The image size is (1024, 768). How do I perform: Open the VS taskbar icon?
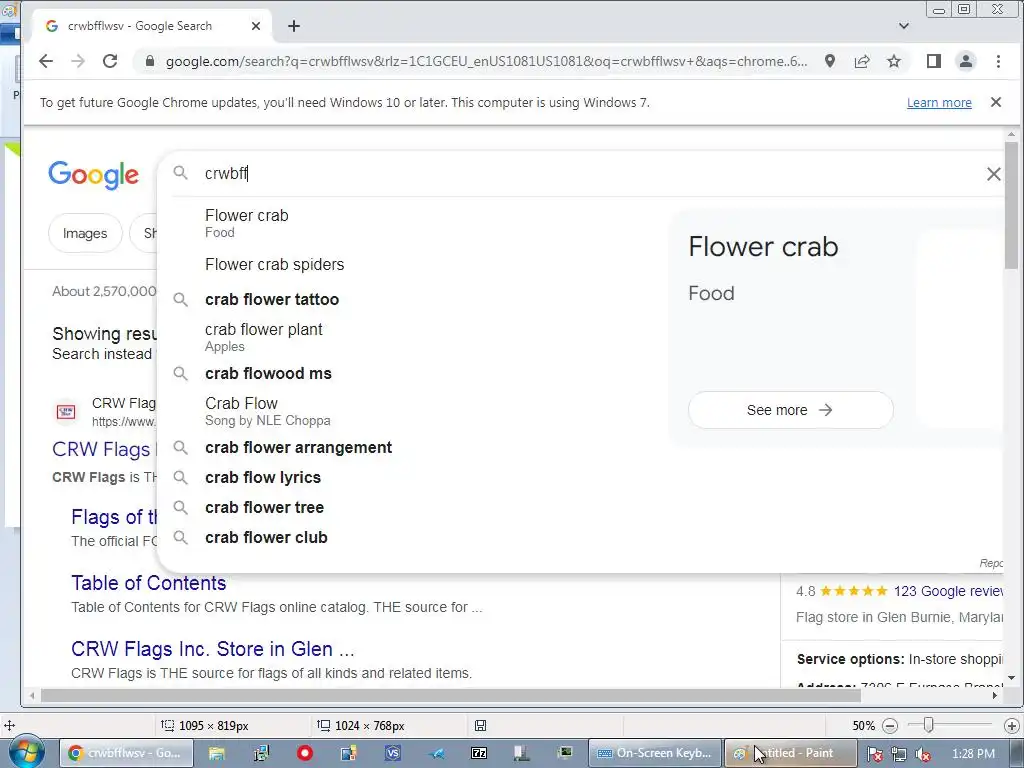pyautogui.click(x=392, y=754)
